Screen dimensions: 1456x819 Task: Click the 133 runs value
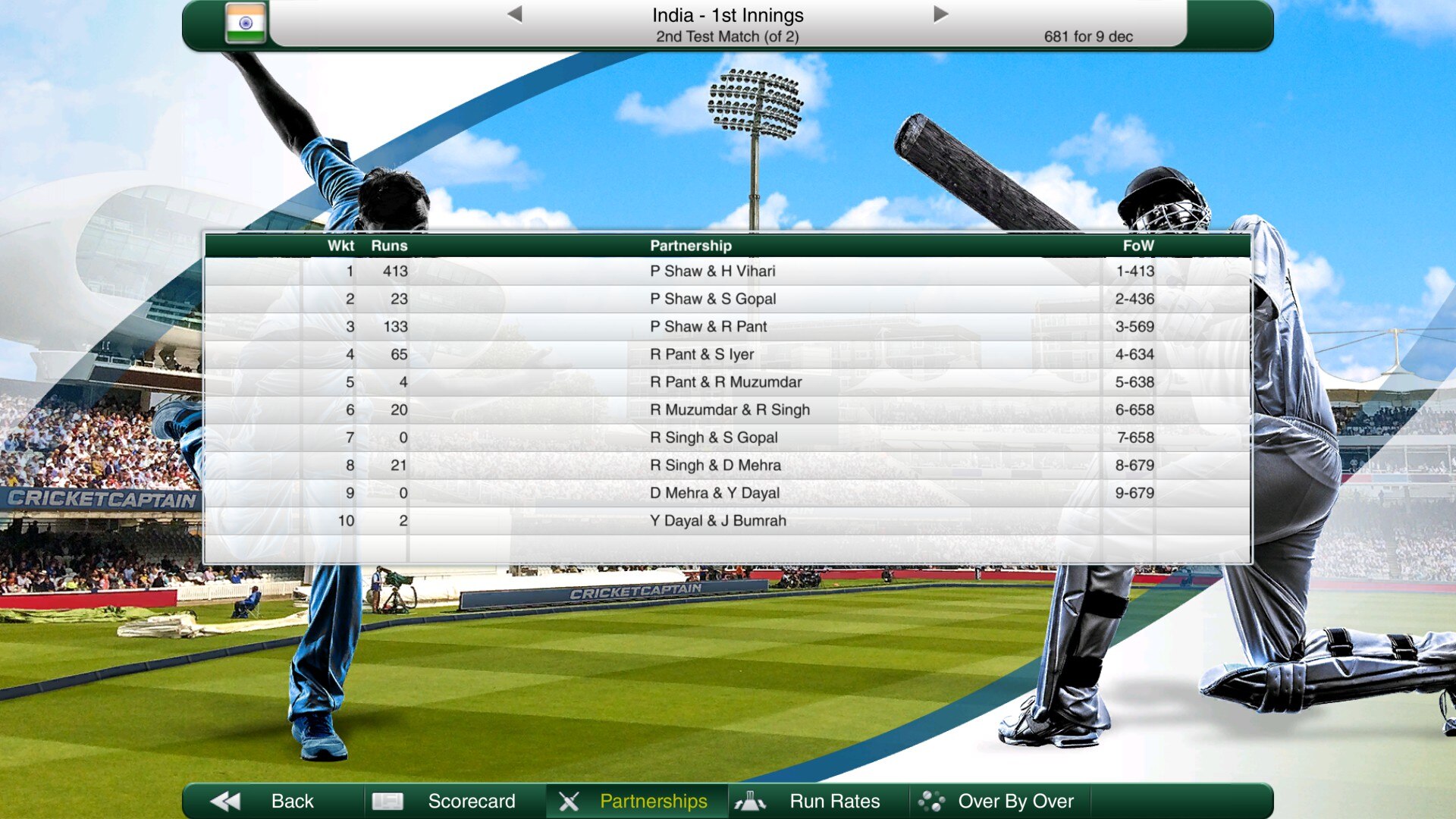pyautogui.click(x=395, y=327)
